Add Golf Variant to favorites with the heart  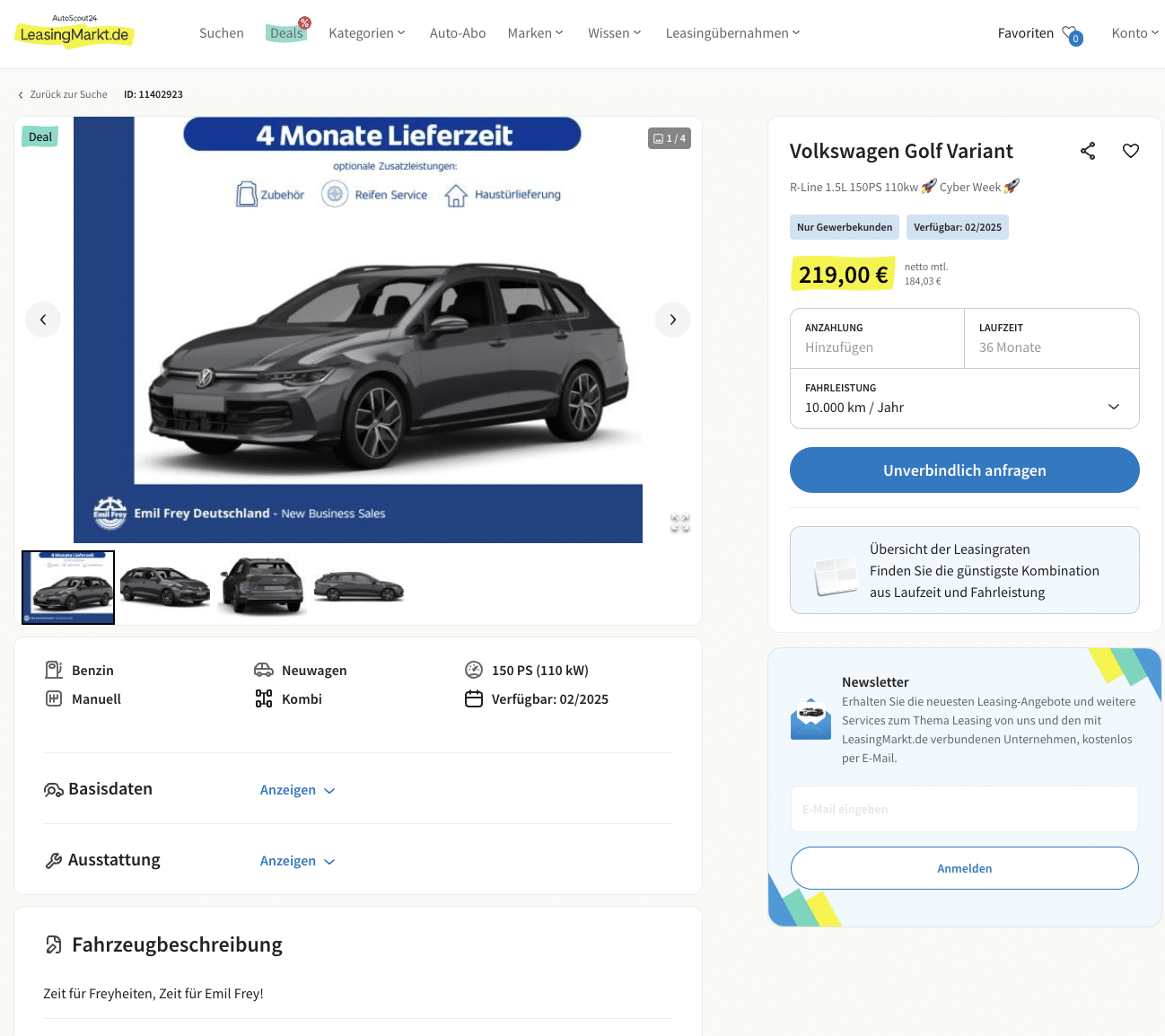(x=1131, y=151)
